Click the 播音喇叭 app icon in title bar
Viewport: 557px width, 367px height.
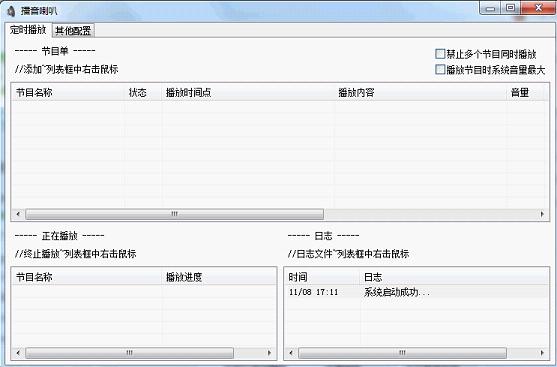11,11
